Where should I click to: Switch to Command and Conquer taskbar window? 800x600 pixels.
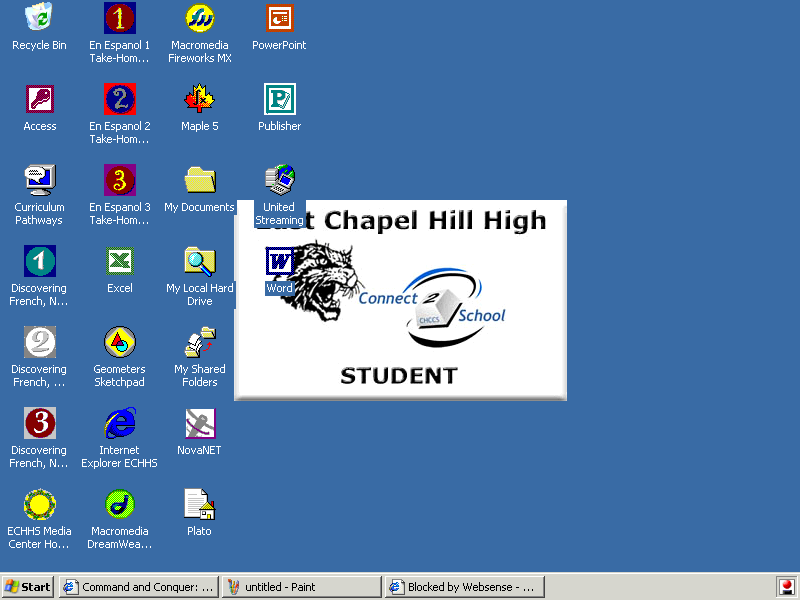[139, 587]
